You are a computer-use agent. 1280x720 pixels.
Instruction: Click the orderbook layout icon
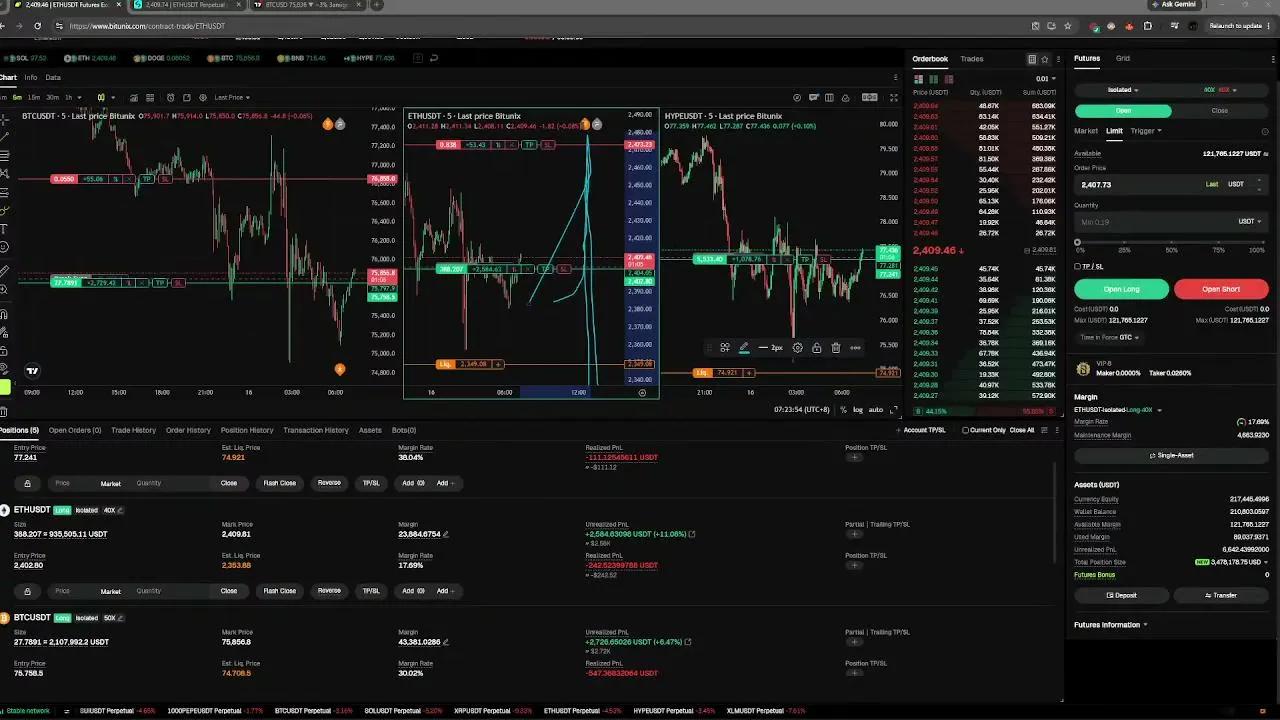pos(1032,59)
